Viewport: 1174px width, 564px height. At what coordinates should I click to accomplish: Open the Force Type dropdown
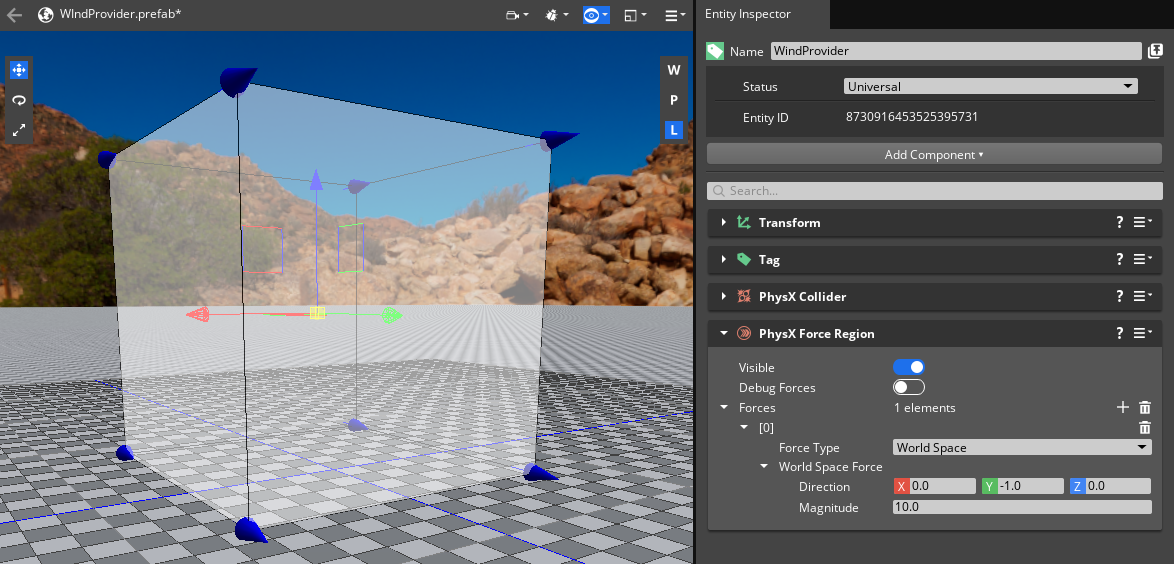(1021, 447)
